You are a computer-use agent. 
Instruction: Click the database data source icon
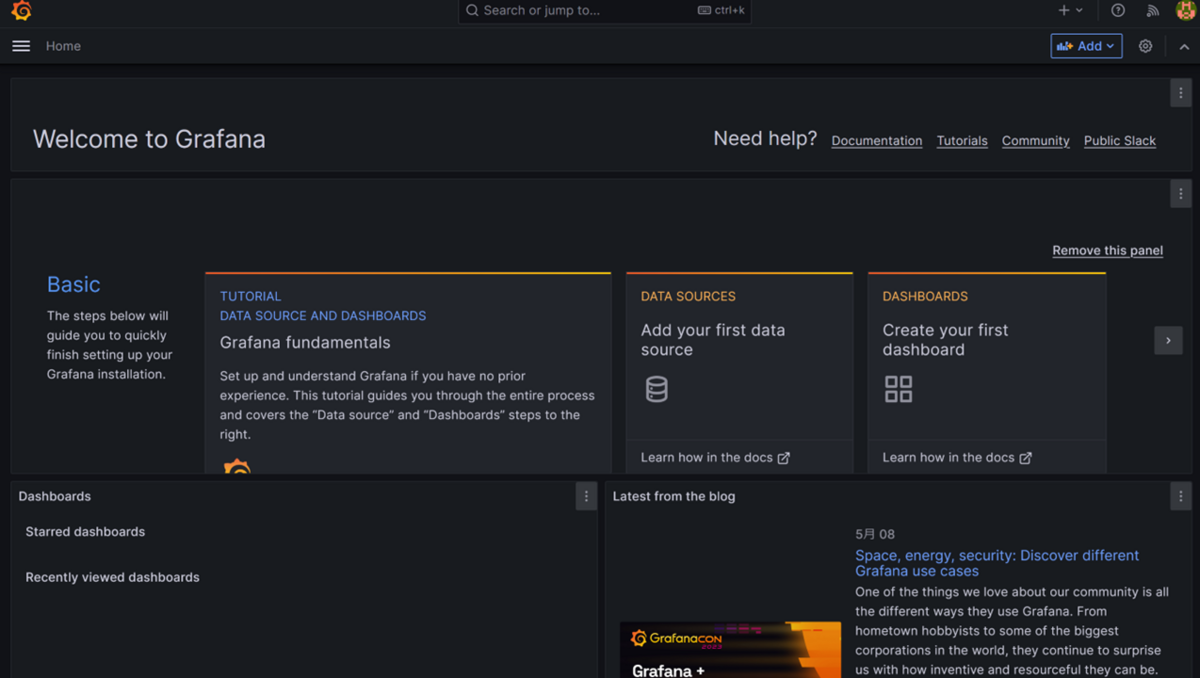[656, 389]
